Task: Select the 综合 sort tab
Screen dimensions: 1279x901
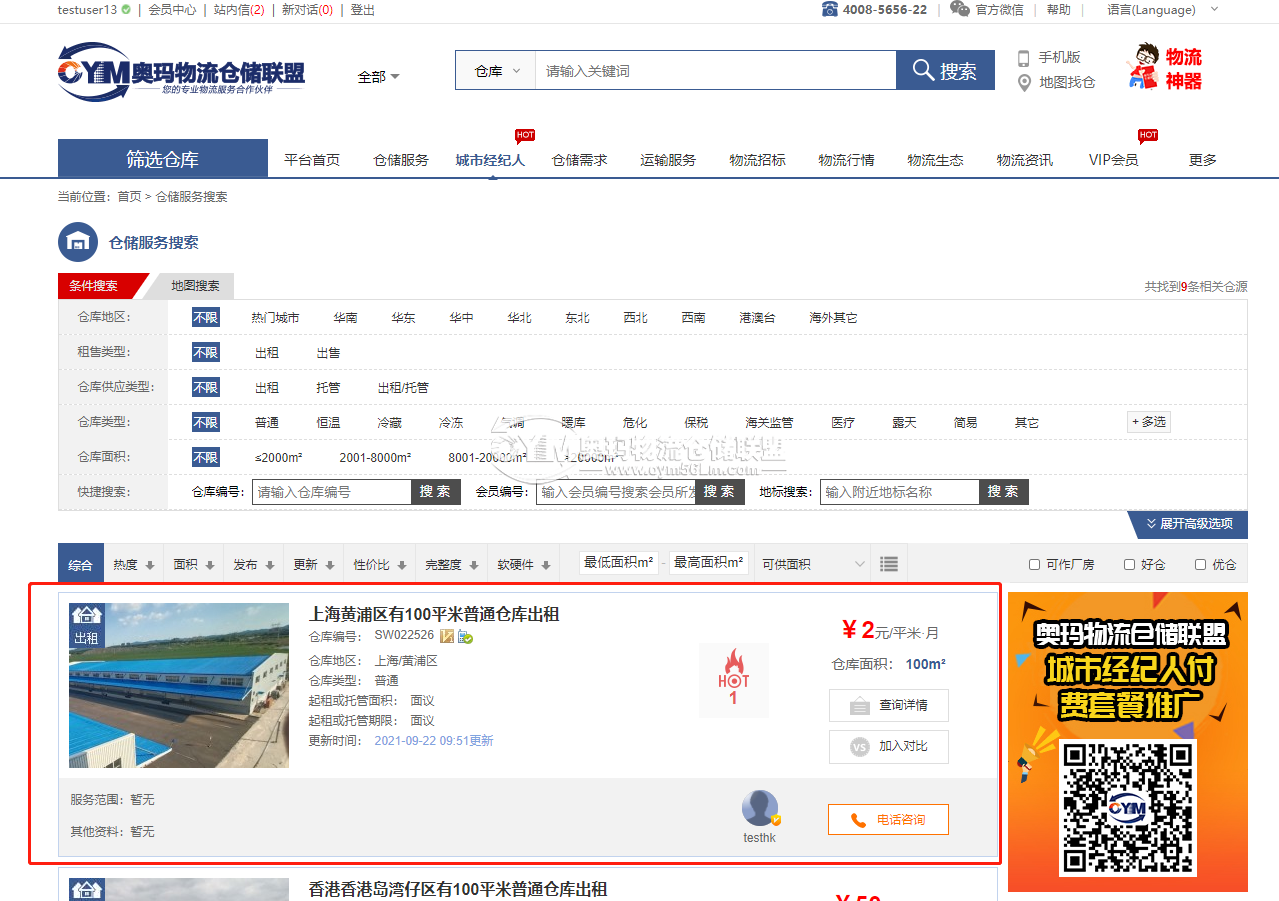Action: [81, 564]
